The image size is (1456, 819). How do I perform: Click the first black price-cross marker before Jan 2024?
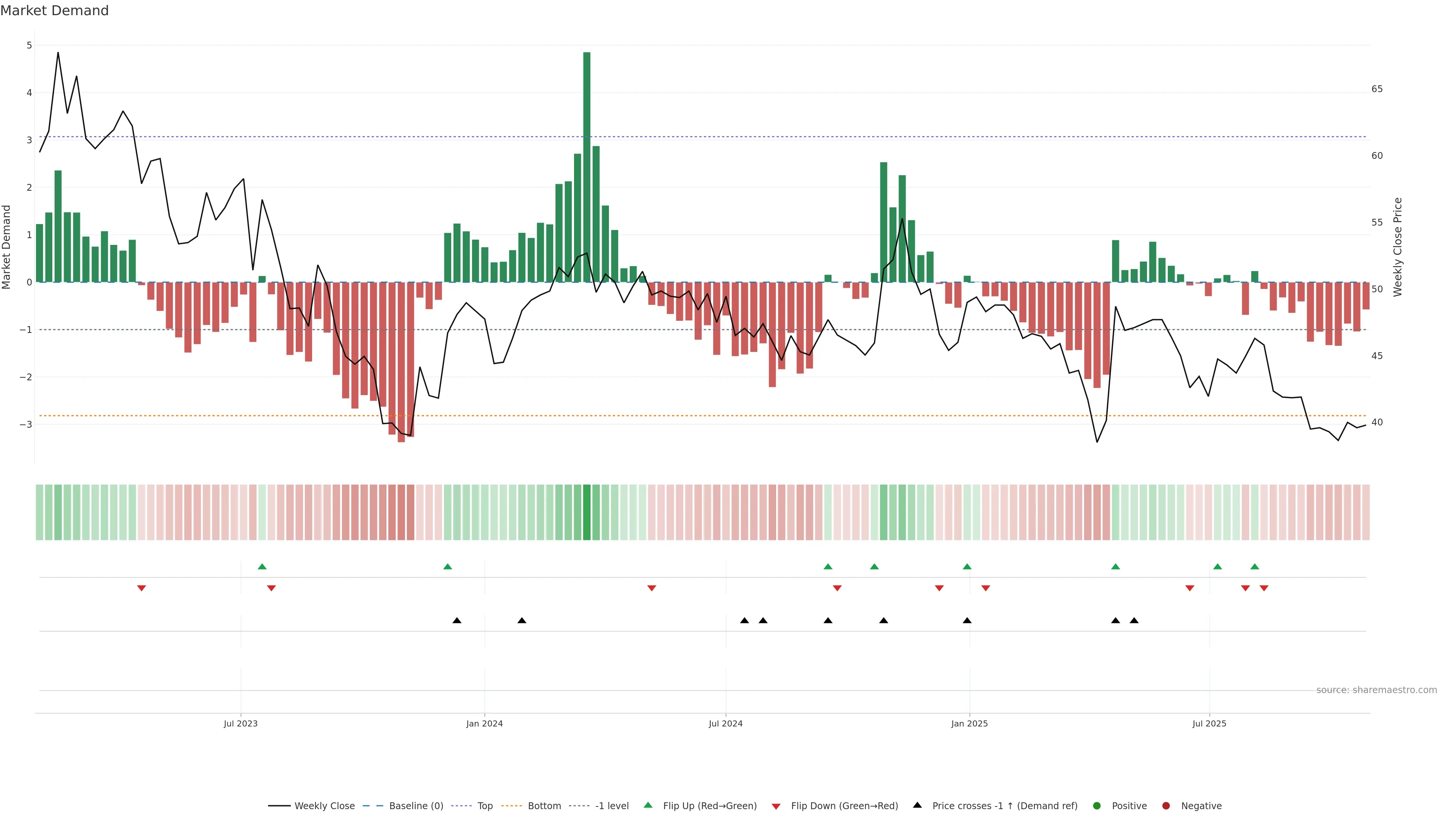[457, 621]
